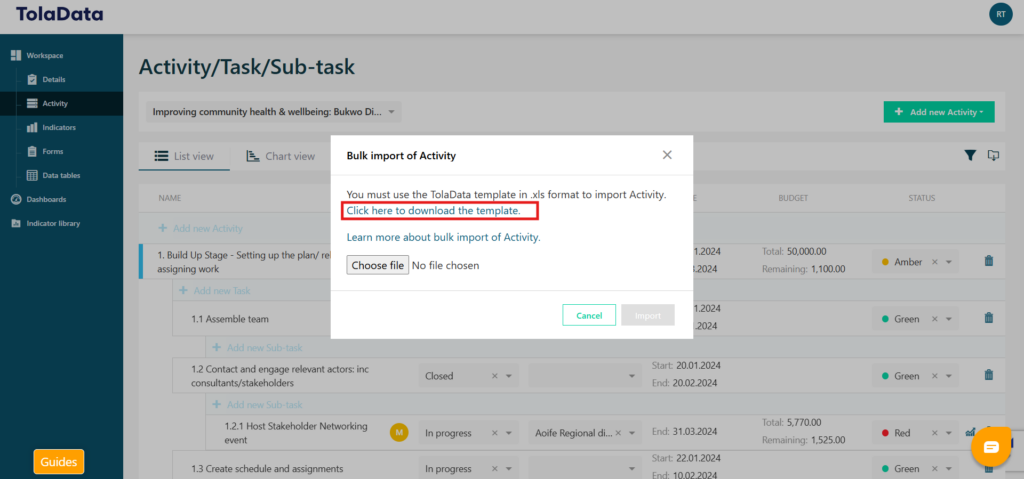Screen dimensions: 1024x479
Task: Open Data tables in the sidebar
Action: click(60, 175)
